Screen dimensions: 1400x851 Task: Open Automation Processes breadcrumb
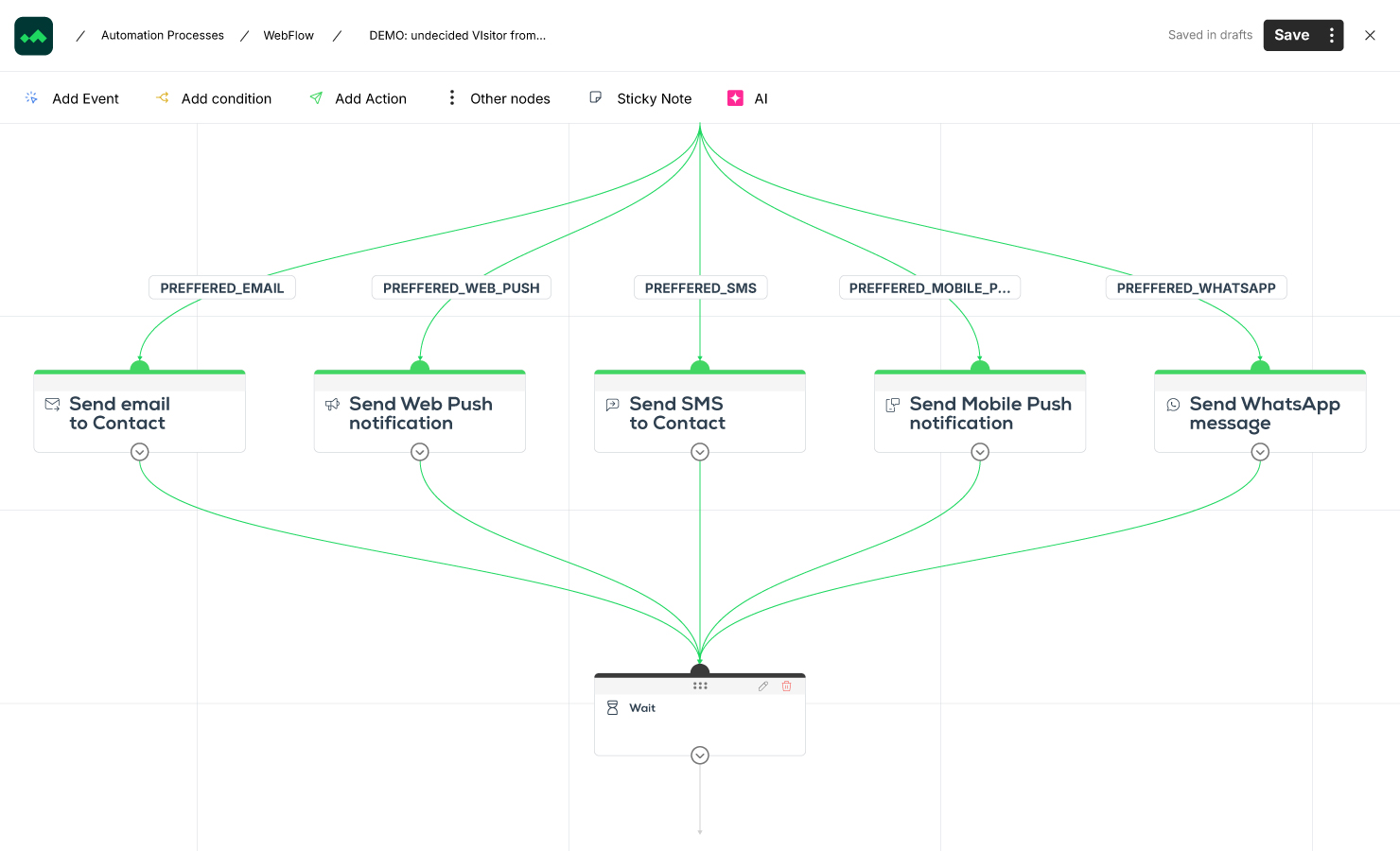163,35
